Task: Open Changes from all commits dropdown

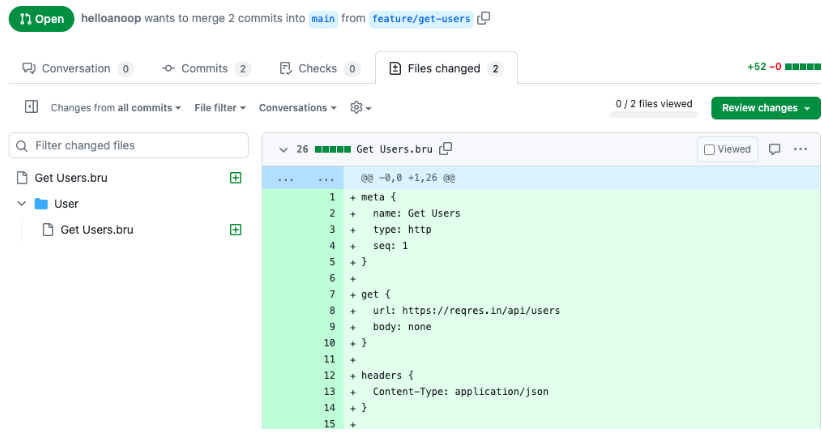Action: click(116, 108)
